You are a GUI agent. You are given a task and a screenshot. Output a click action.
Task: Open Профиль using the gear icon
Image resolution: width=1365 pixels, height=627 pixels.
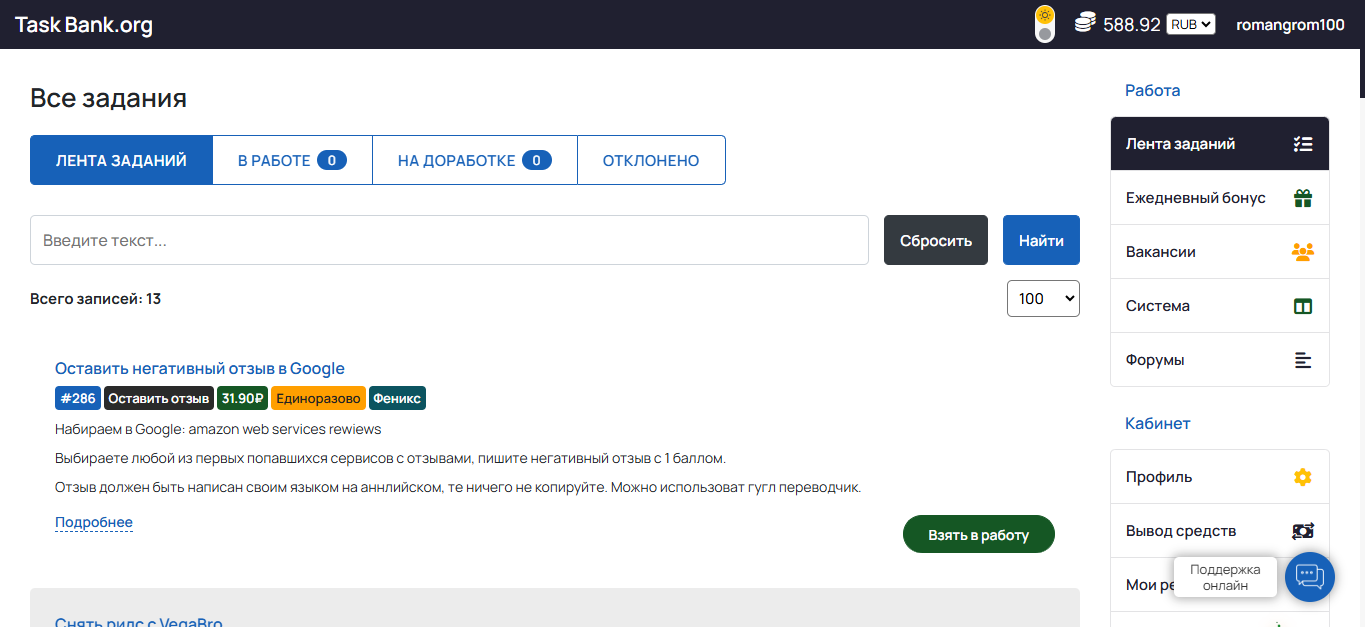1302,477
